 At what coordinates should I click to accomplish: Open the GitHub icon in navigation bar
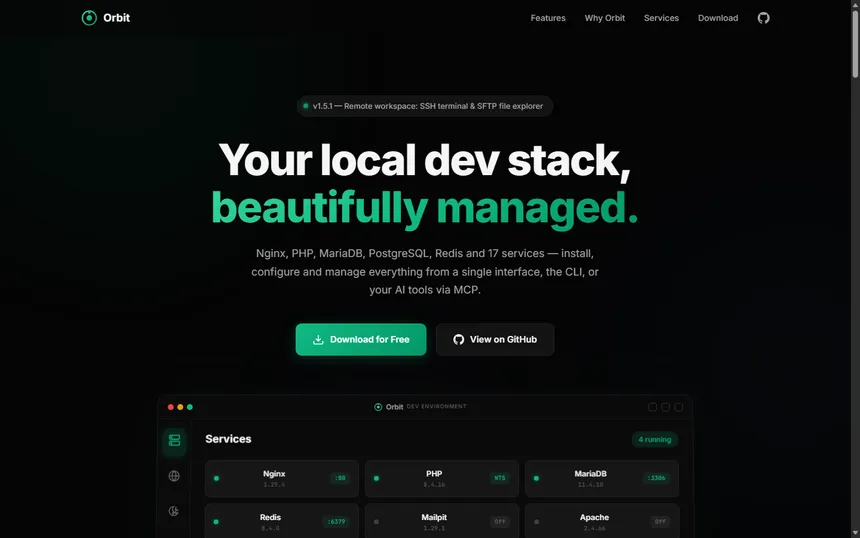(763, 18)
